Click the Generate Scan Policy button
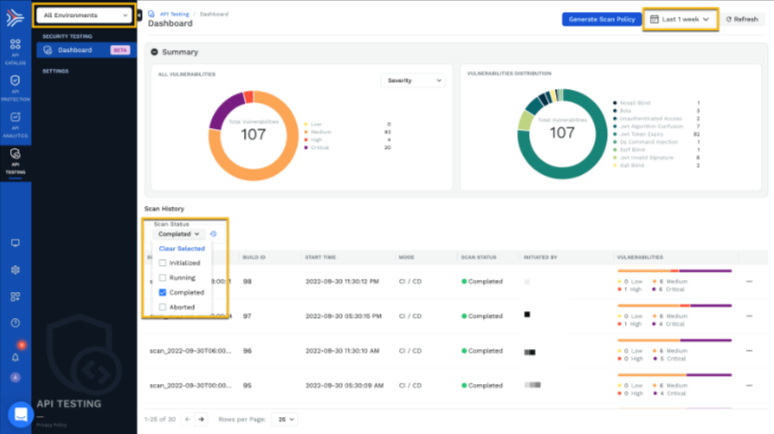The image size is (774, 434). click(x=598, y=19)
